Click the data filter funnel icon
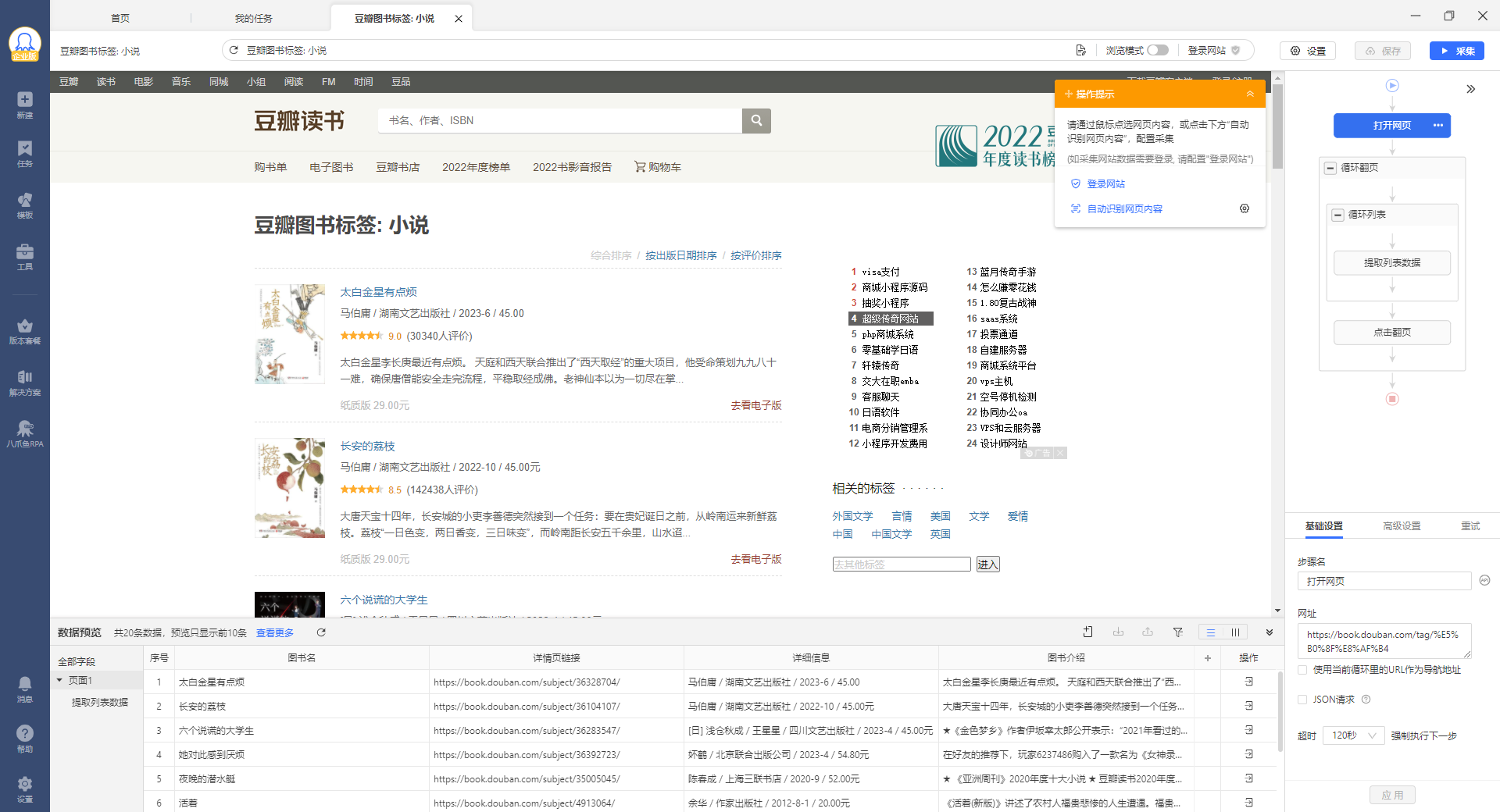Image resolution: width=1500 pixels, height=812 pixels. coord(1177,632)
